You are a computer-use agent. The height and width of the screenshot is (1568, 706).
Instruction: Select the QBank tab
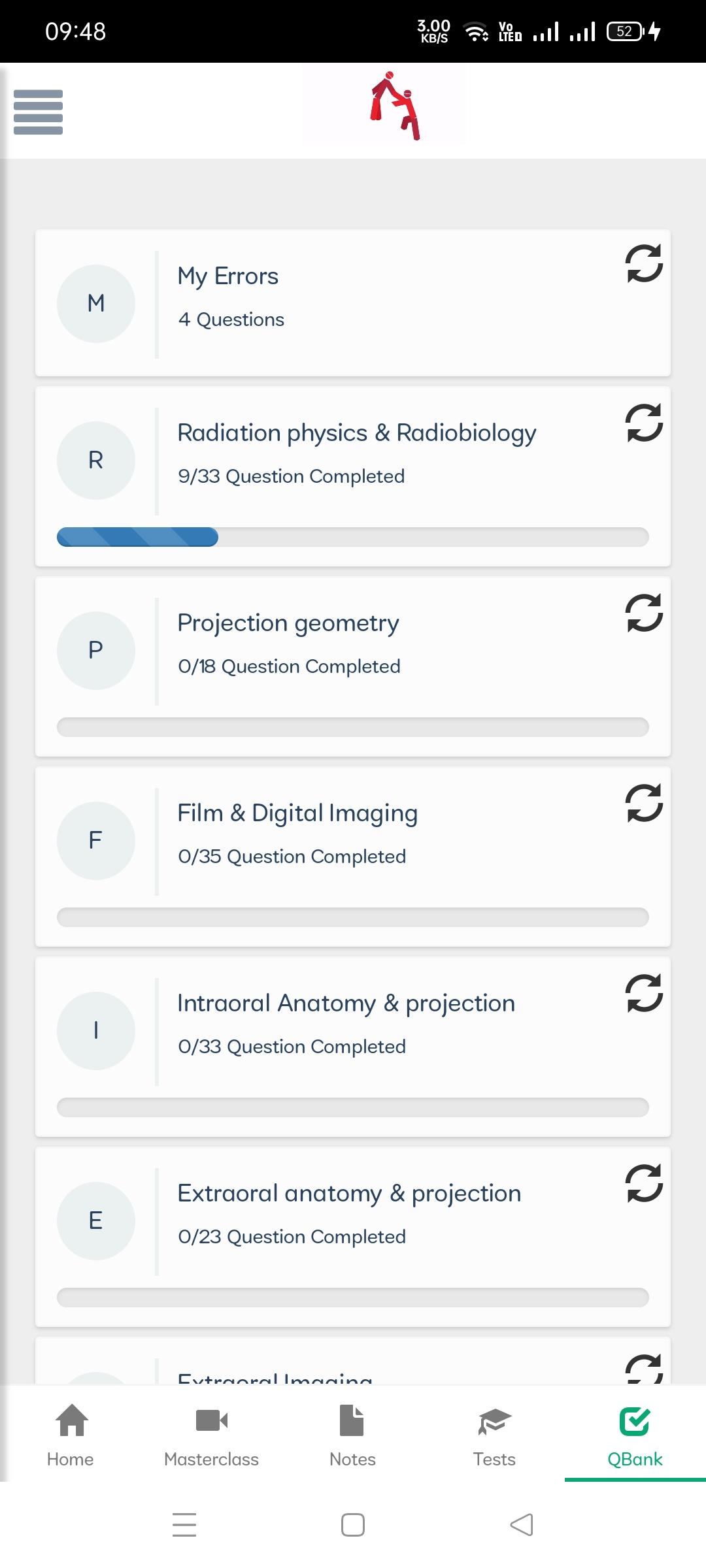click(635, 1435)
